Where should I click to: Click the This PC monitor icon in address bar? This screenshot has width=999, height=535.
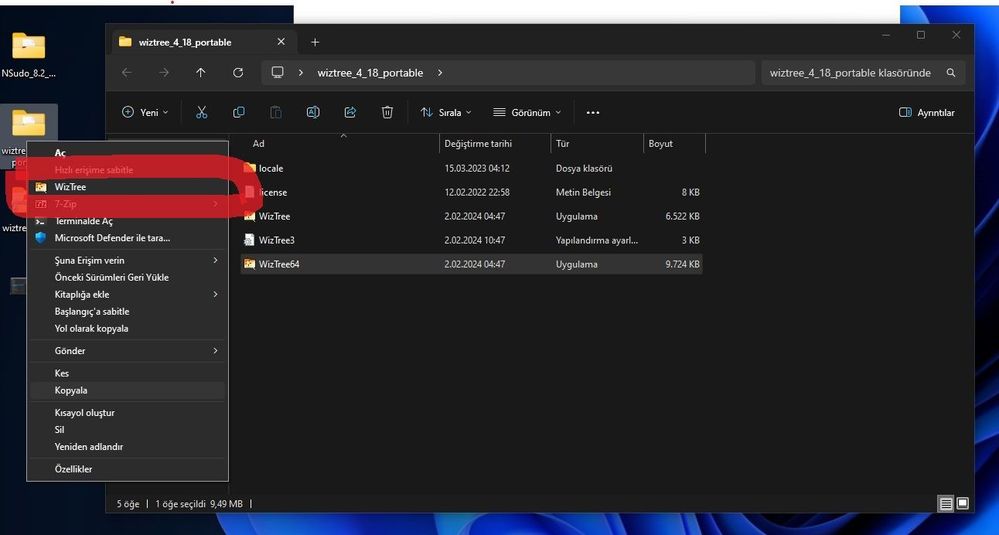[x=277, y=73]
